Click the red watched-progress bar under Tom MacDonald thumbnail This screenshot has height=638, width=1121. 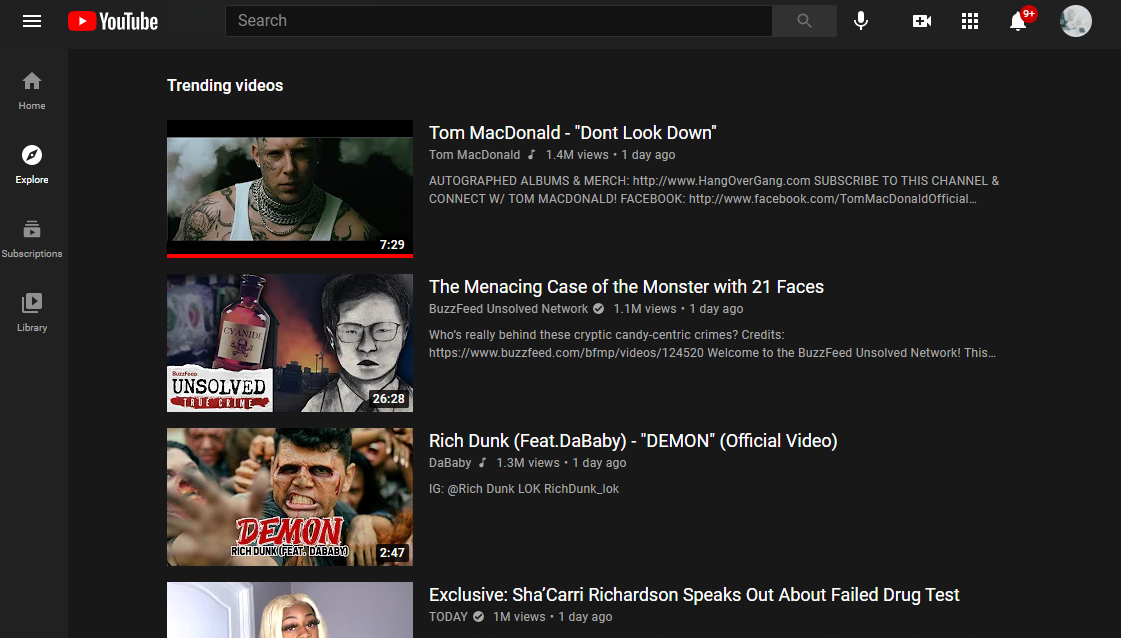pyautogui.click(x=289, y=256)
